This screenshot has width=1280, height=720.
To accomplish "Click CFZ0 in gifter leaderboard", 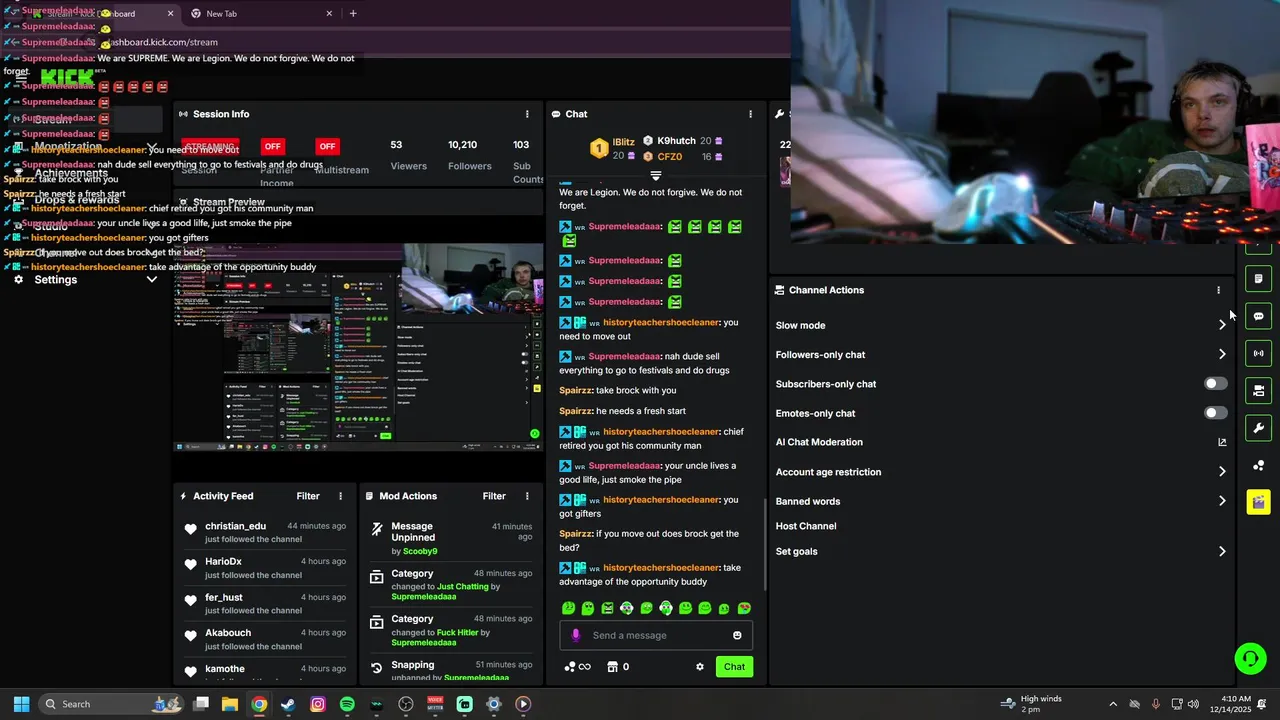I will [670, 156].
